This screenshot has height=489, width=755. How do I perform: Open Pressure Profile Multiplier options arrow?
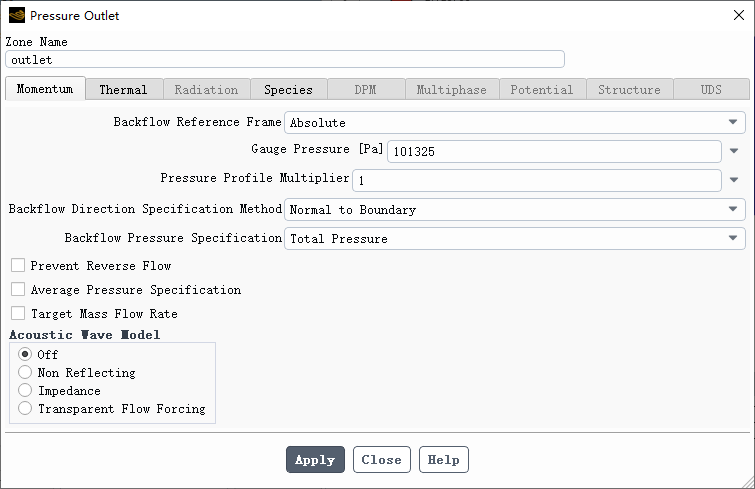point(734,180)
